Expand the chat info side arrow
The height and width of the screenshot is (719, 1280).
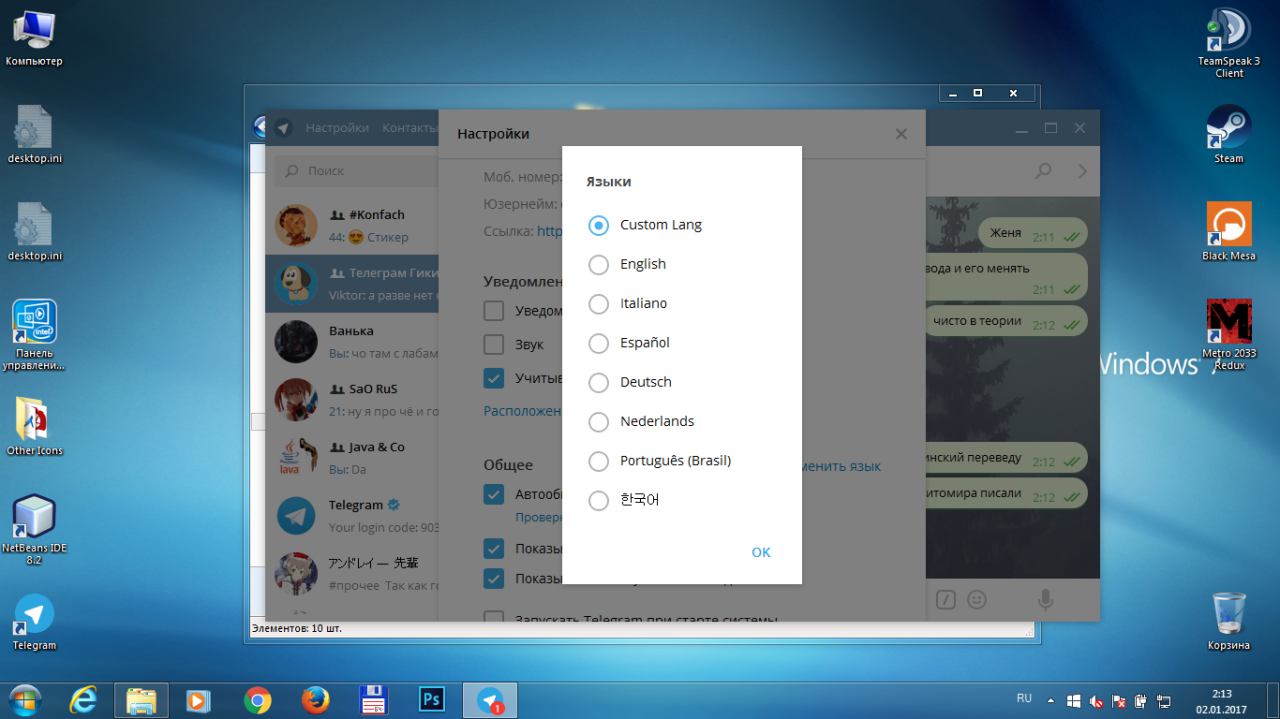1082,171
